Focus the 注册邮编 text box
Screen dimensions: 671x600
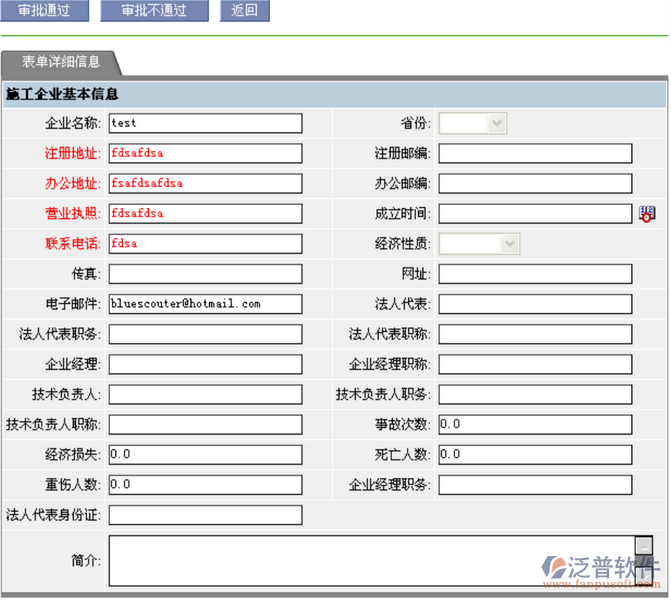(x=535, y=153)
